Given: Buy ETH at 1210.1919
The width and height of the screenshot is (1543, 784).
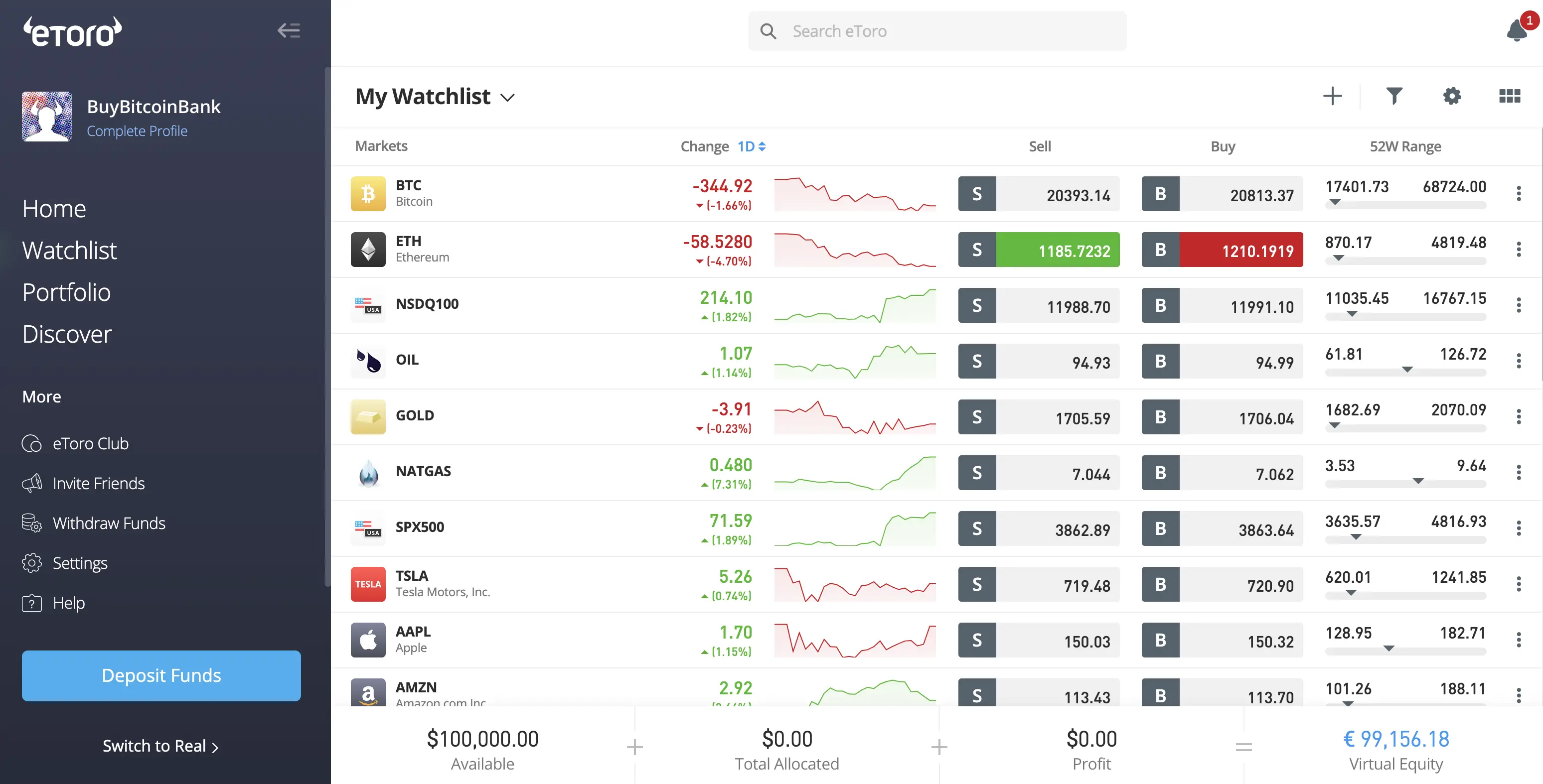Looking at the screenshot, I should pyautogui.click(x=1222, y=249).
